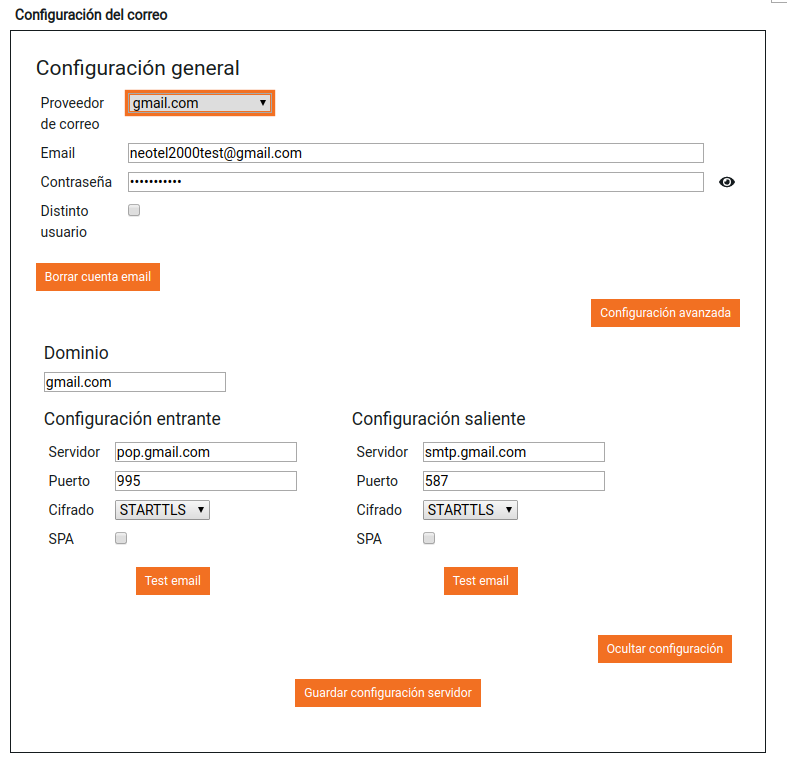This screenshot has height=758, width=787.
Task: Click the outgoing Servidor smtp.gmail.com field
Action: pos(514,452)
